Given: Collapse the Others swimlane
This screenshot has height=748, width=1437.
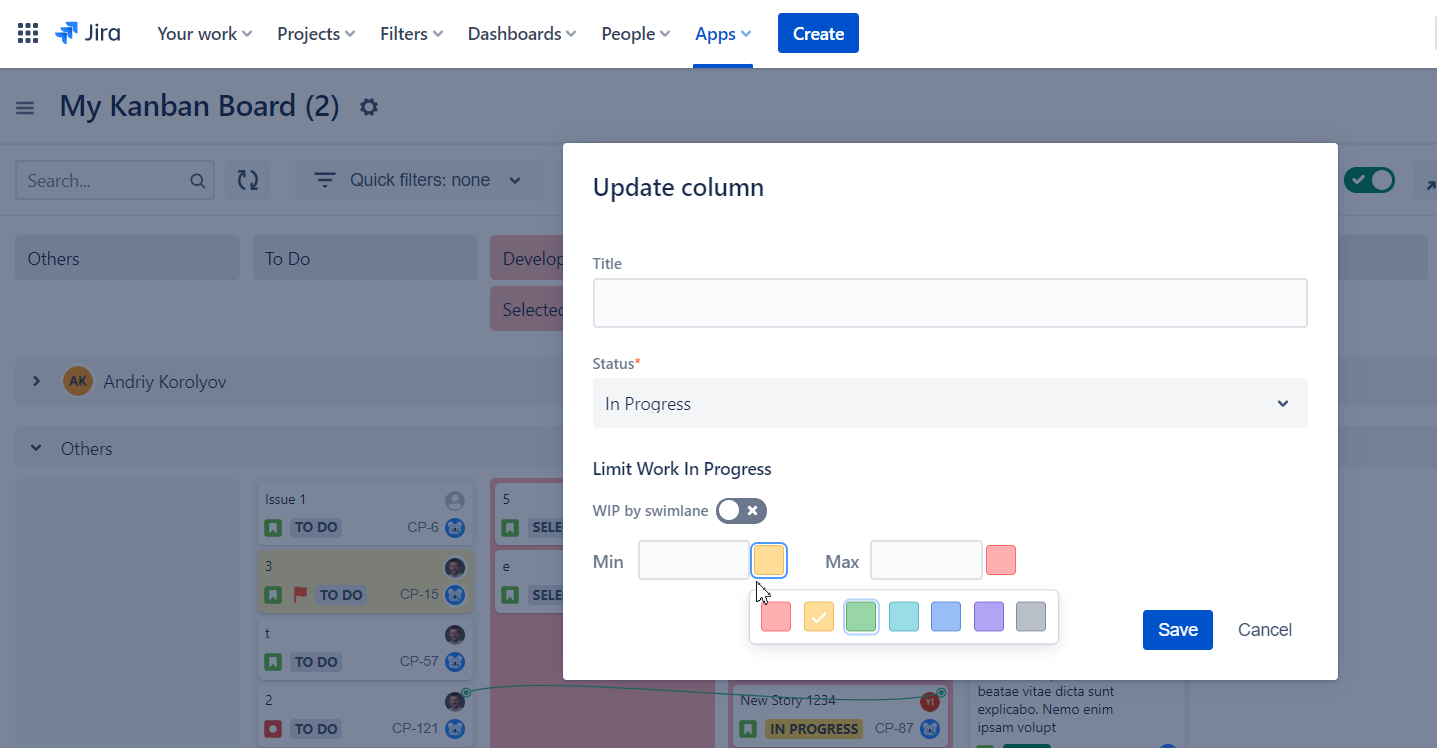Looking at the screenshot, I should click(x=36, y=448).
